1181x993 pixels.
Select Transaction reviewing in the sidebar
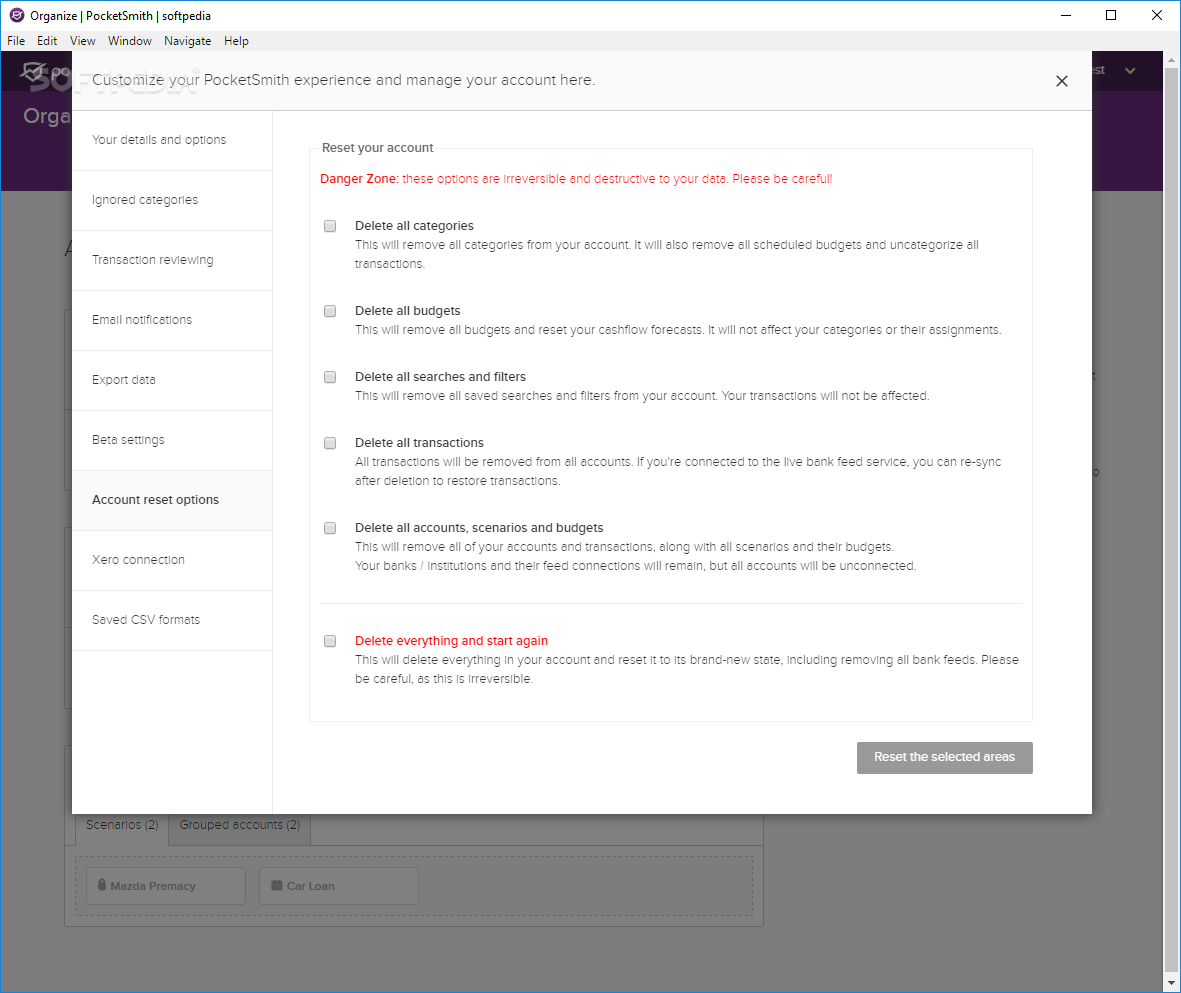pyautogui.click(x=172, y=260)
